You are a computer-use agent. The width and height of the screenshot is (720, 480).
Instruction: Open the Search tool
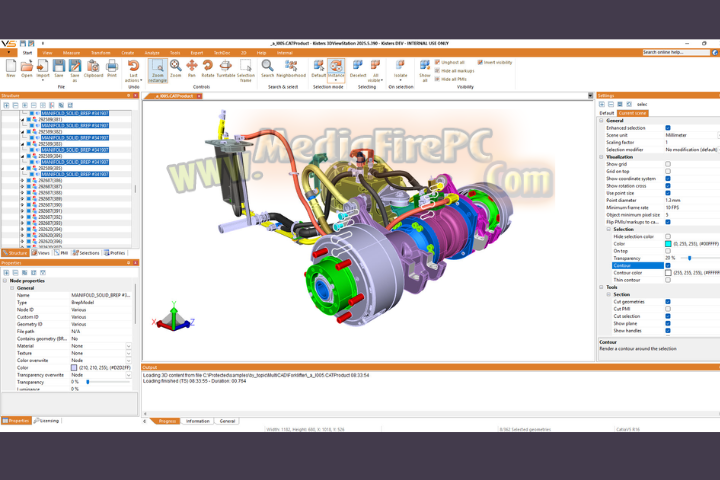[267, 66]
